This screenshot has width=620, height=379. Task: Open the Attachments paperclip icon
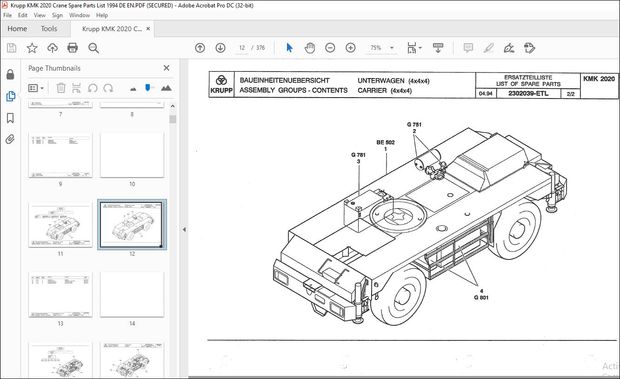click(10, 139)
